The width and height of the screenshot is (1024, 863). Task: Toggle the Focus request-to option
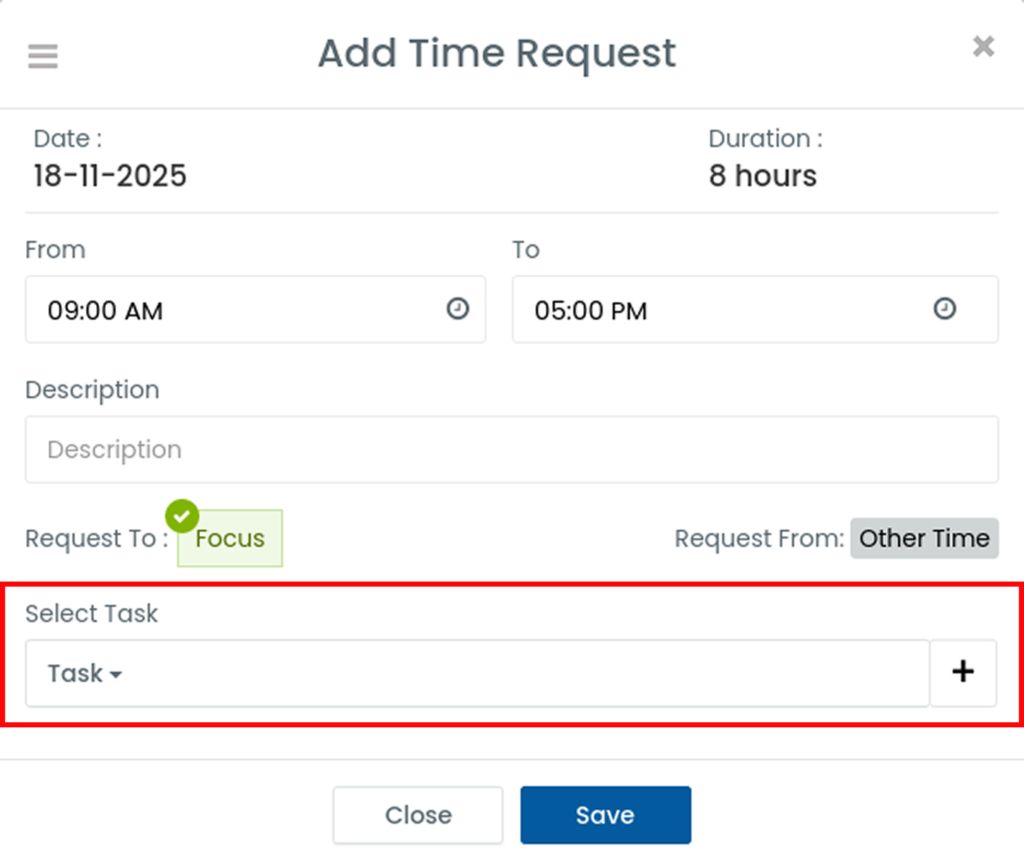coord(230,539)
